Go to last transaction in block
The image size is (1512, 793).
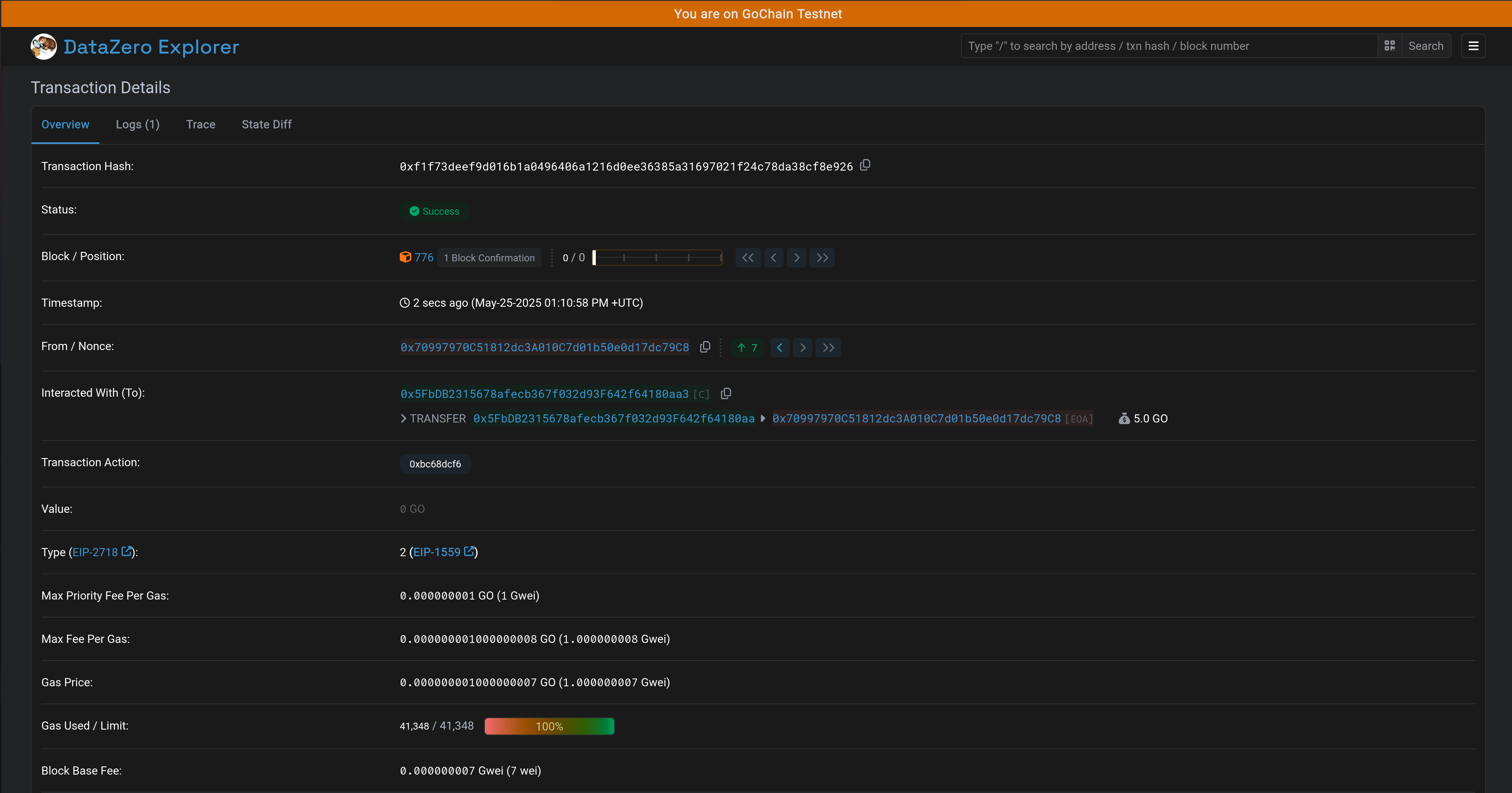click(x=822, y=258)
